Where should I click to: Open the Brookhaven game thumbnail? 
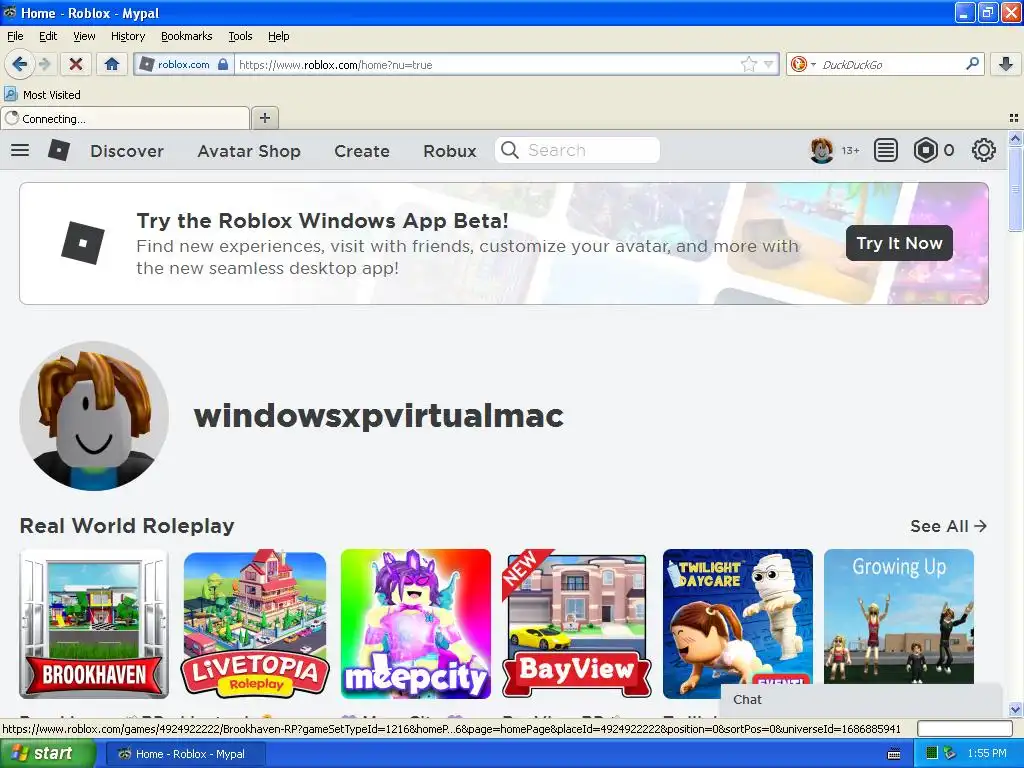point(94,624)
